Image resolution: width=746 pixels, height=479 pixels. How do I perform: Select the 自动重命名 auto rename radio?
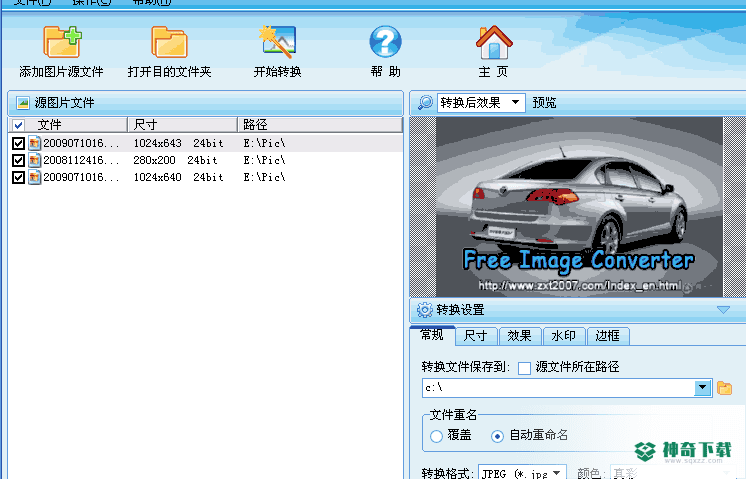click(x=497, y=436)
